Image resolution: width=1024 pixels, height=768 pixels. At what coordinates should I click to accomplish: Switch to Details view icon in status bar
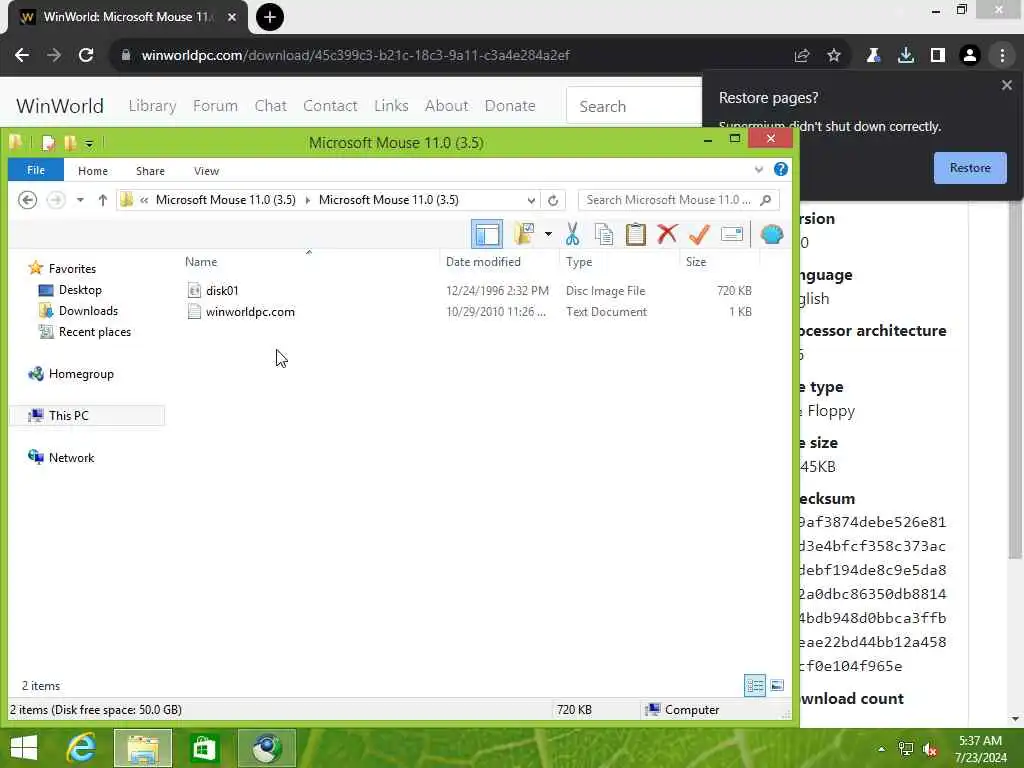click(755, 686)
